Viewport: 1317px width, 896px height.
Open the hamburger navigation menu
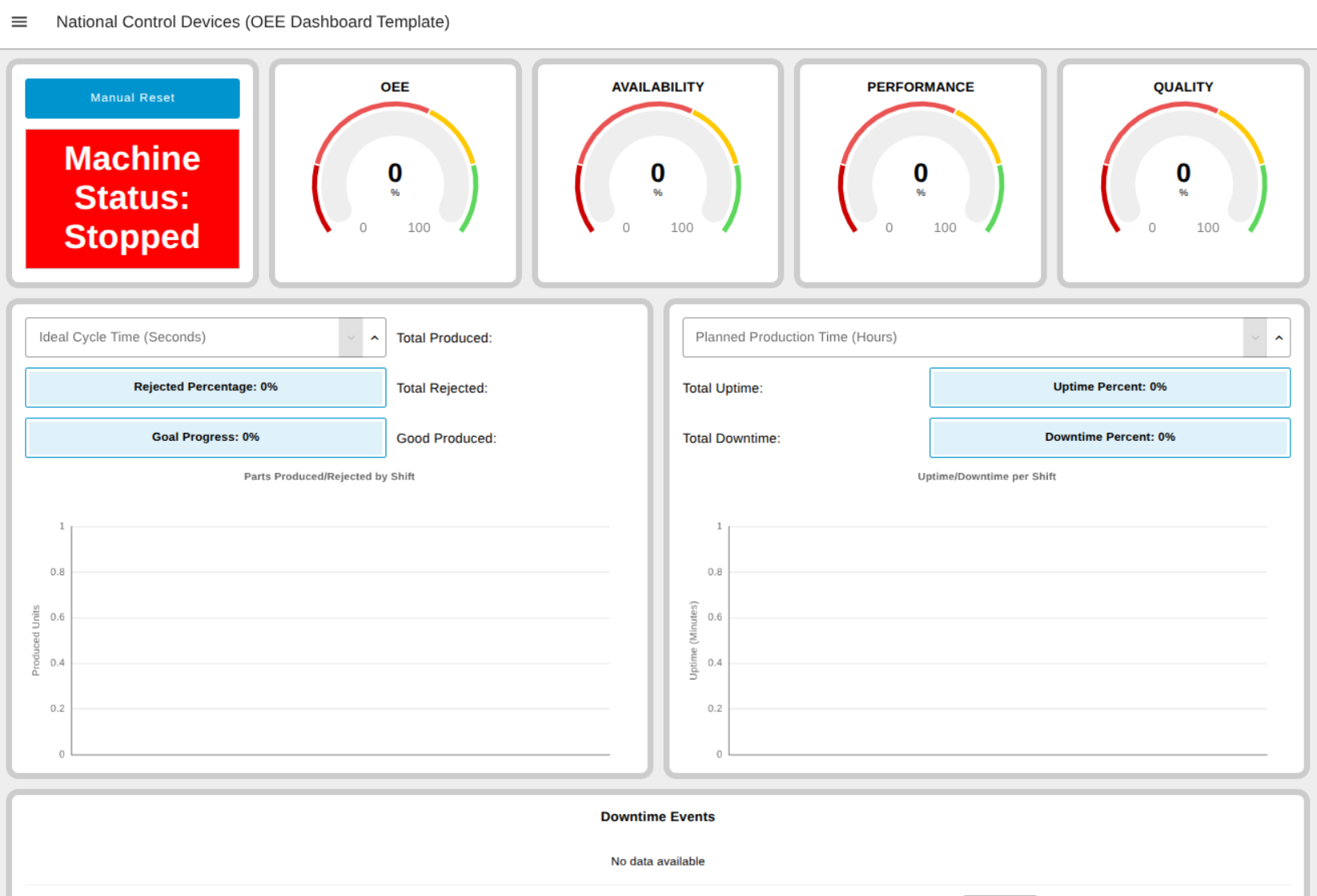19,22
